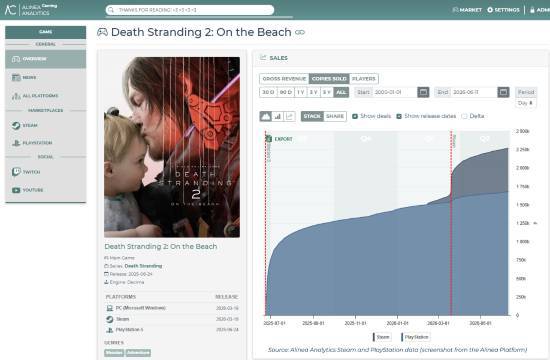Click the Export button on chart
The image size is (550, 360).
tap(279, 139)
